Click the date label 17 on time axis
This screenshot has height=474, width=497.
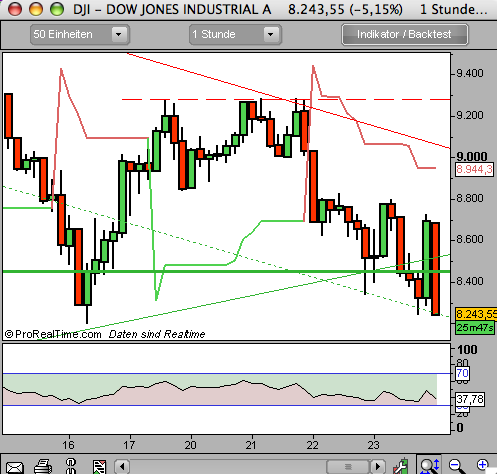coord(129,445)
